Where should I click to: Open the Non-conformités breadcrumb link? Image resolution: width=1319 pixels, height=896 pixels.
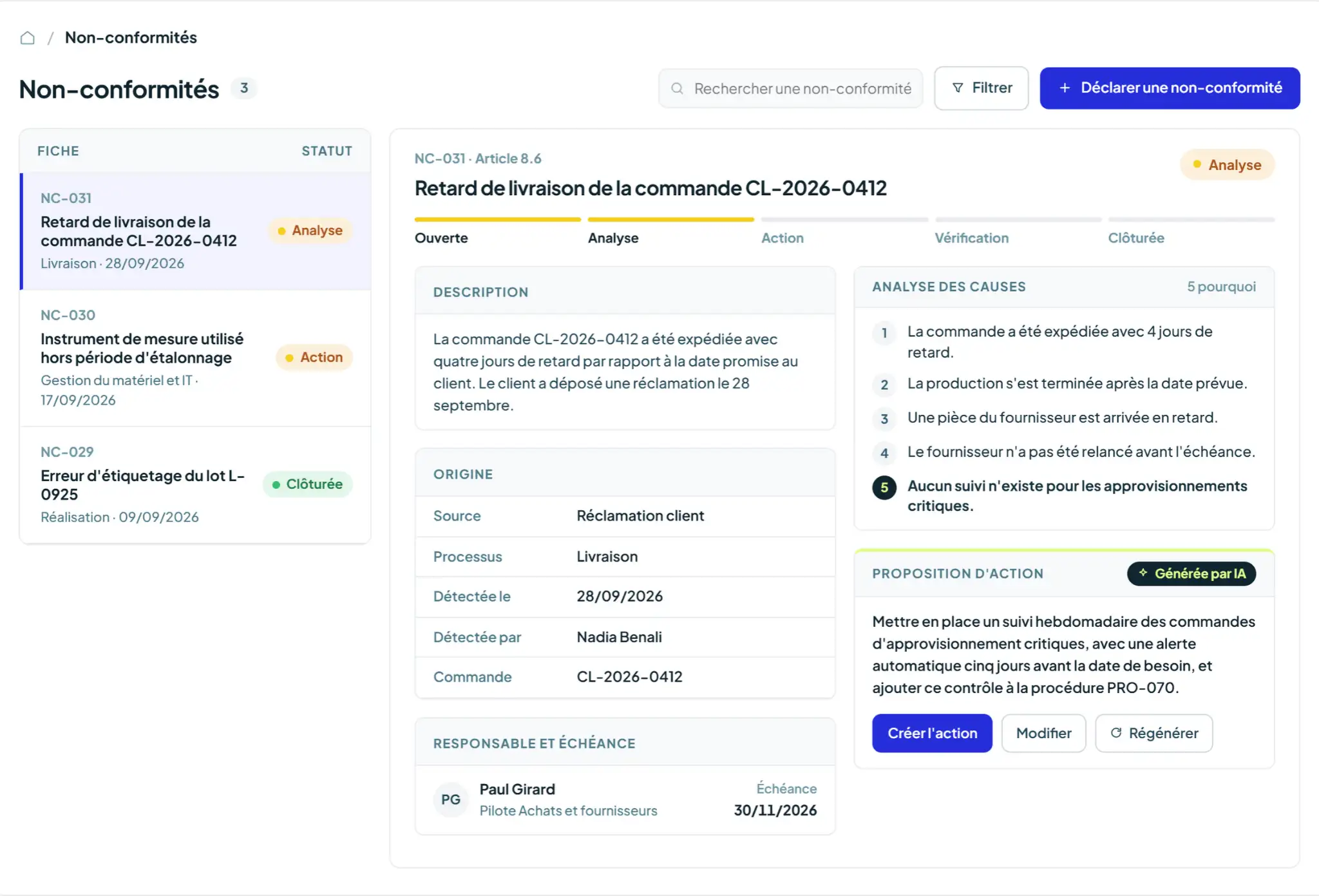131,37
